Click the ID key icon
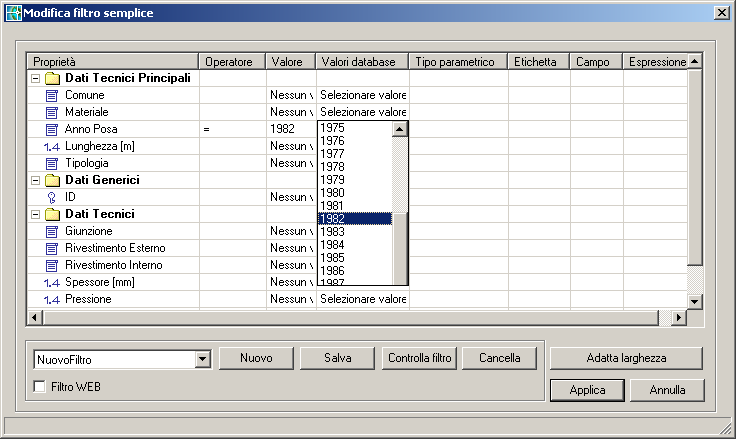736x439 pixels. click(x=53, y=197)
